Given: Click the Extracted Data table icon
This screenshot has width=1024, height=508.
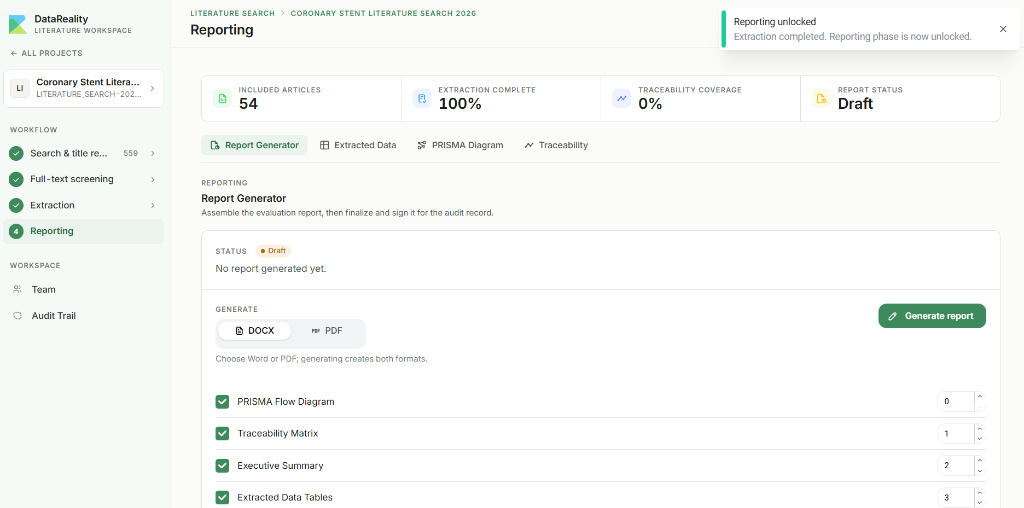Looking at the screenshot, I should (x=324, y=145).
